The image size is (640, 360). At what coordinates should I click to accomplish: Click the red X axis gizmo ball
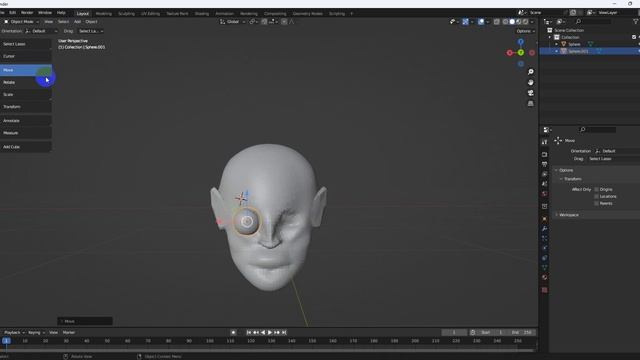(510, 53)
